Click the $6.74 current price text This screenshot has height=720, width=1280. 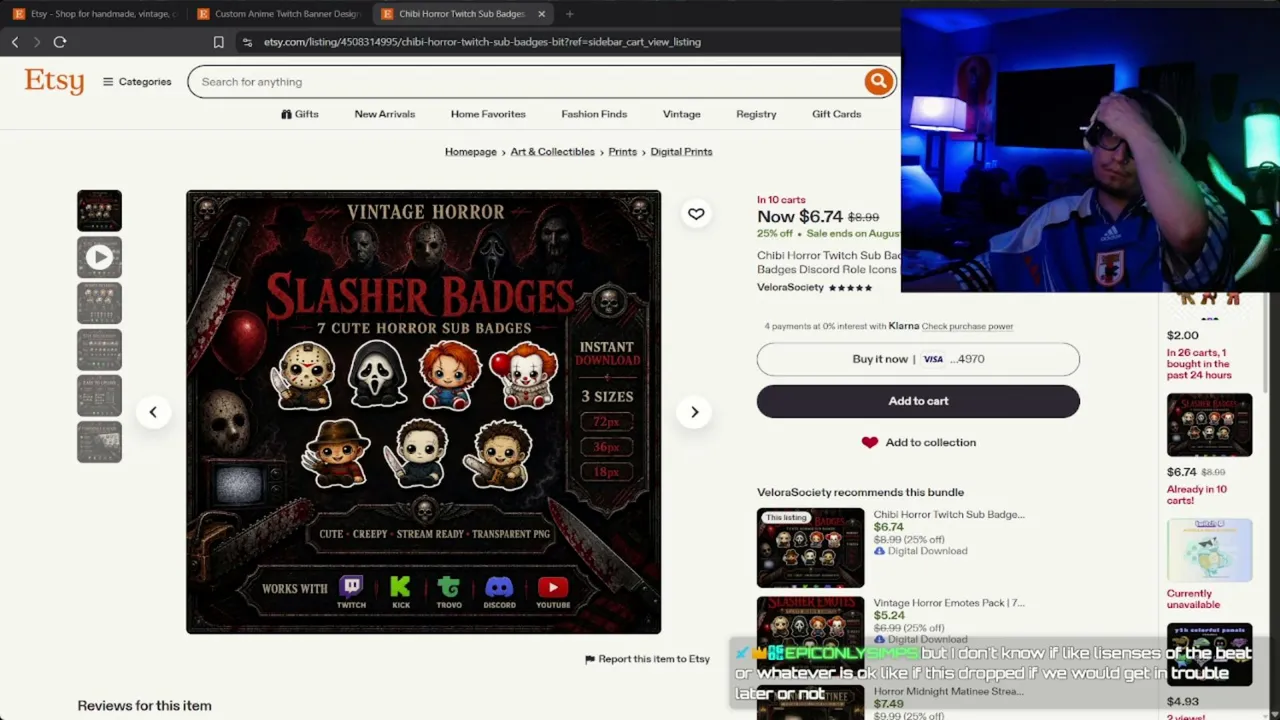(x=800, y=217)
